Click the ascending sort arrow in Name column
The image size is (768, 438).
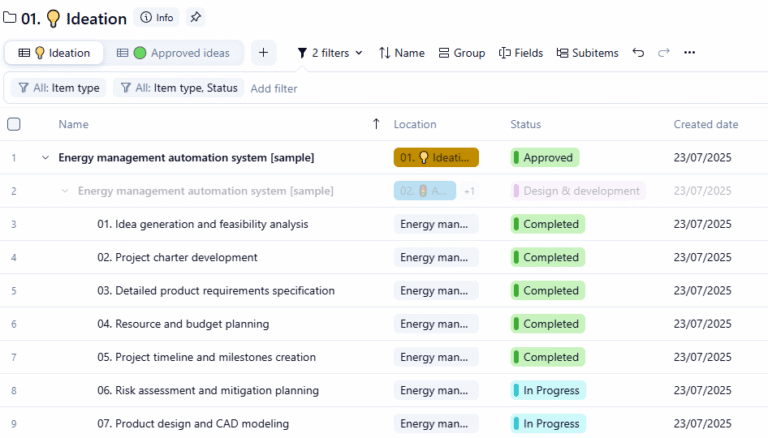376,124
